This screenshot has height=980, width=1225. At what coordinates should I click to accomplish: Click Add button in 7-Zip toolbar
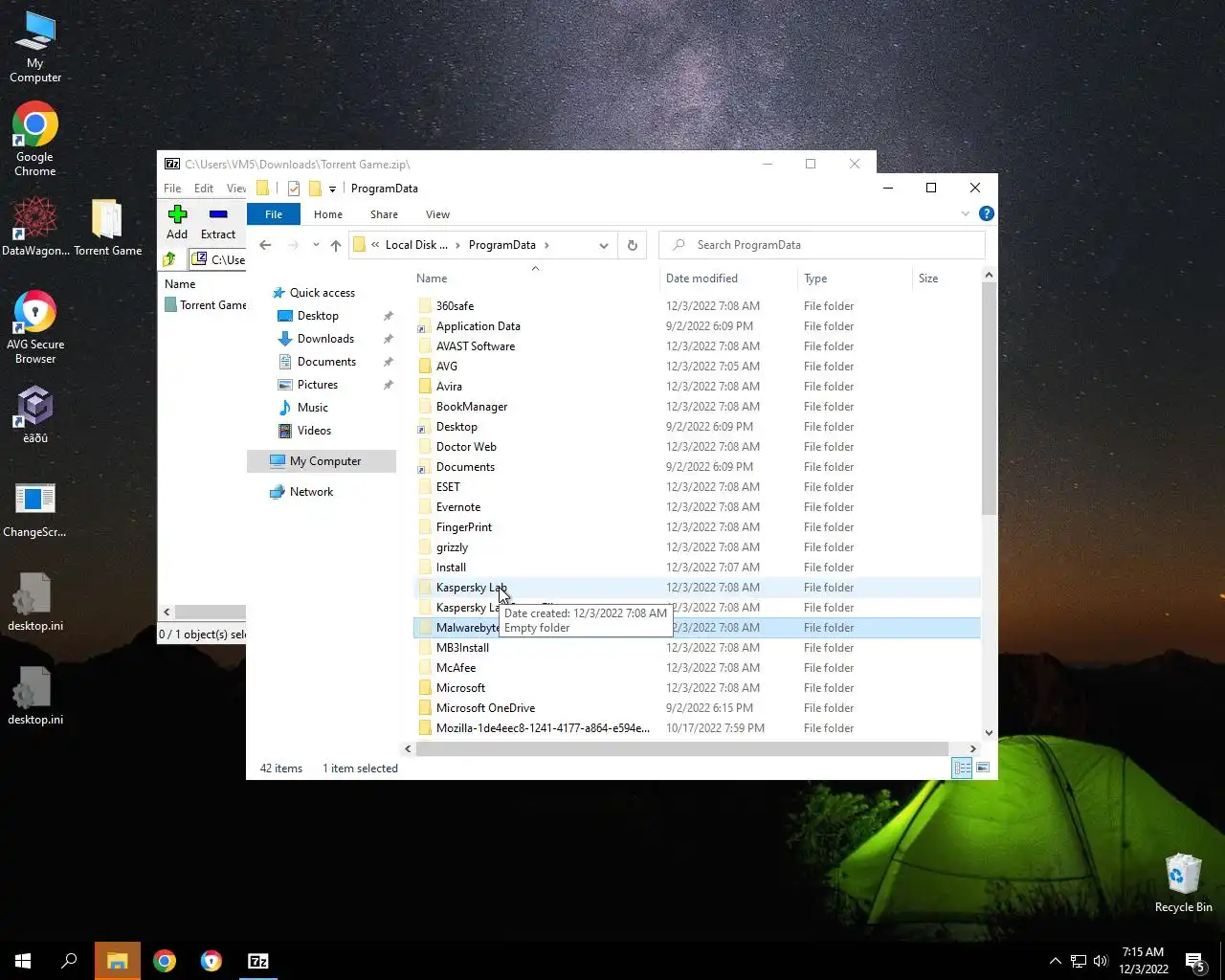coord(177,222)
